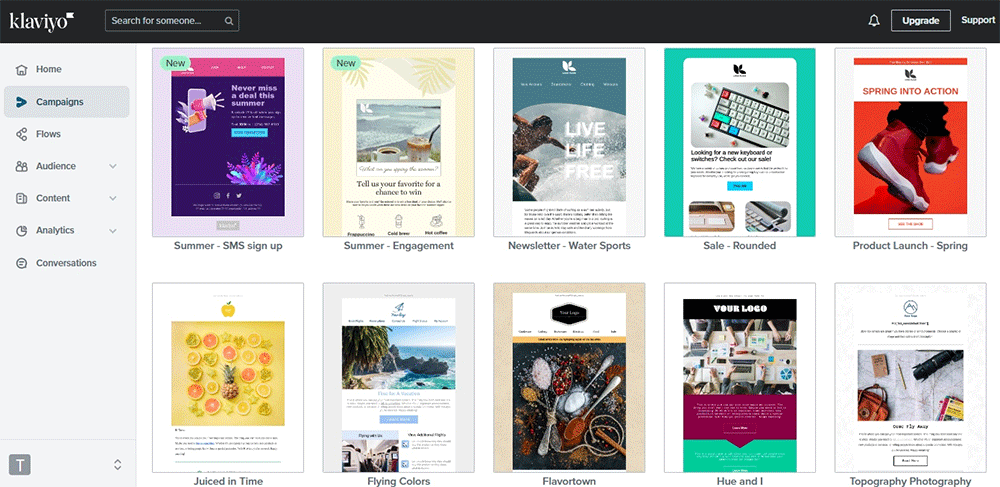Expand the Analytics submenu chevron

[x=113, y=230]
